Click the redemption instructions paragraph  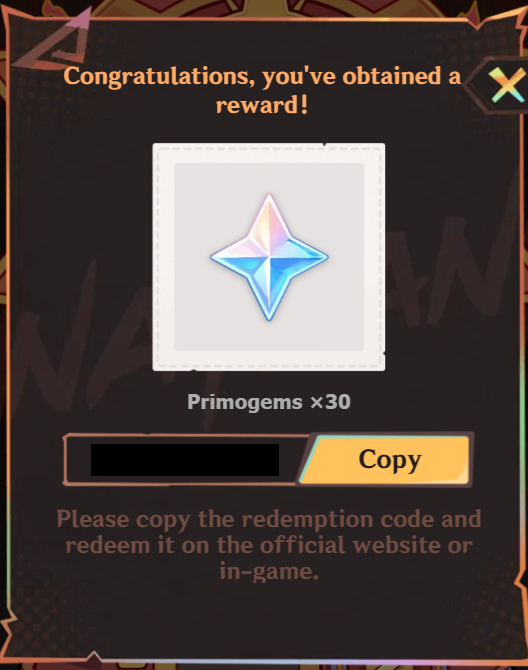coord(269,545)
